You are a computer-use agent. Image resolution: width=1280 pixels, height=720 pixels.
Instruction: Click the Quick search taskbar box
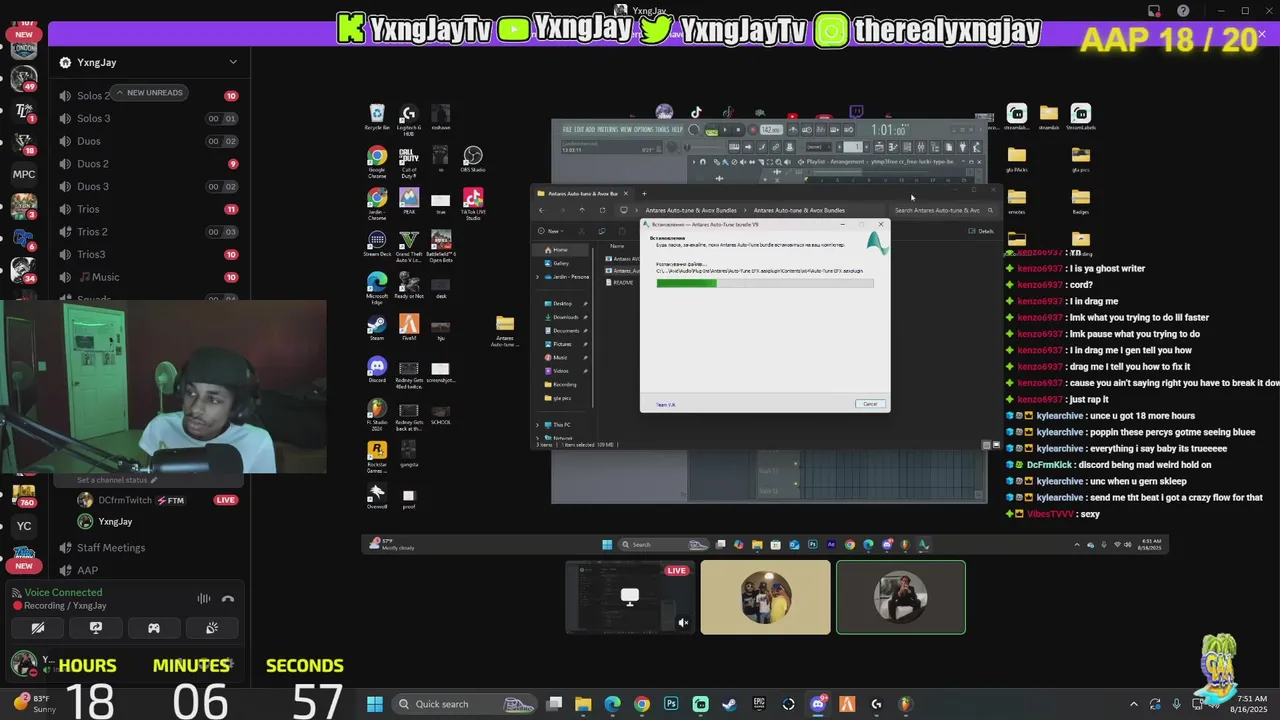tap(465, 704)
